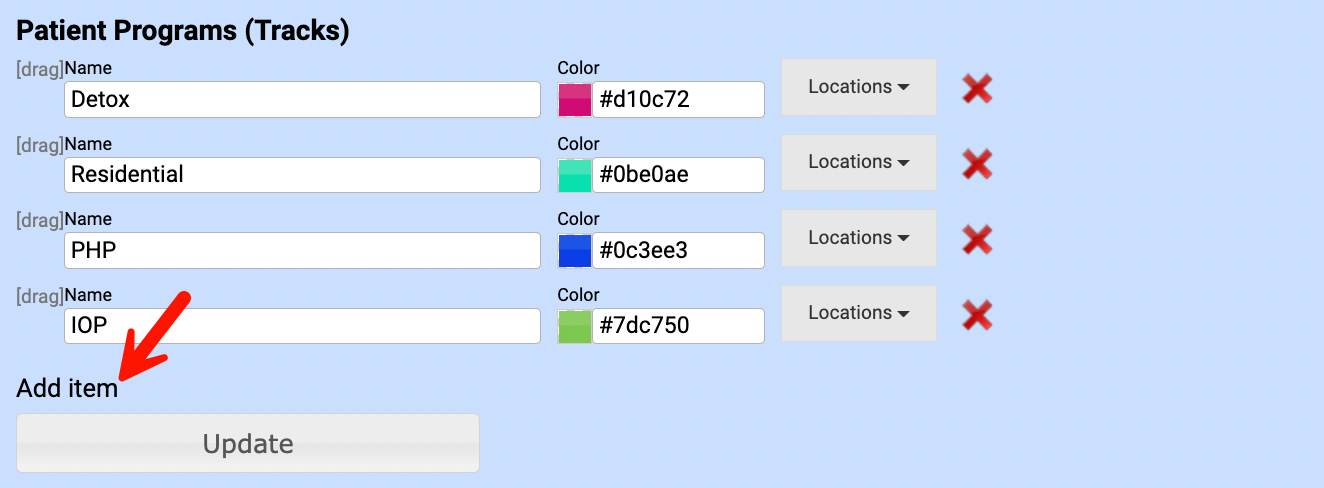This screenshot has width=1324, height=488.
Task: Open the green IOP color swatch
Action: [575, 326]
